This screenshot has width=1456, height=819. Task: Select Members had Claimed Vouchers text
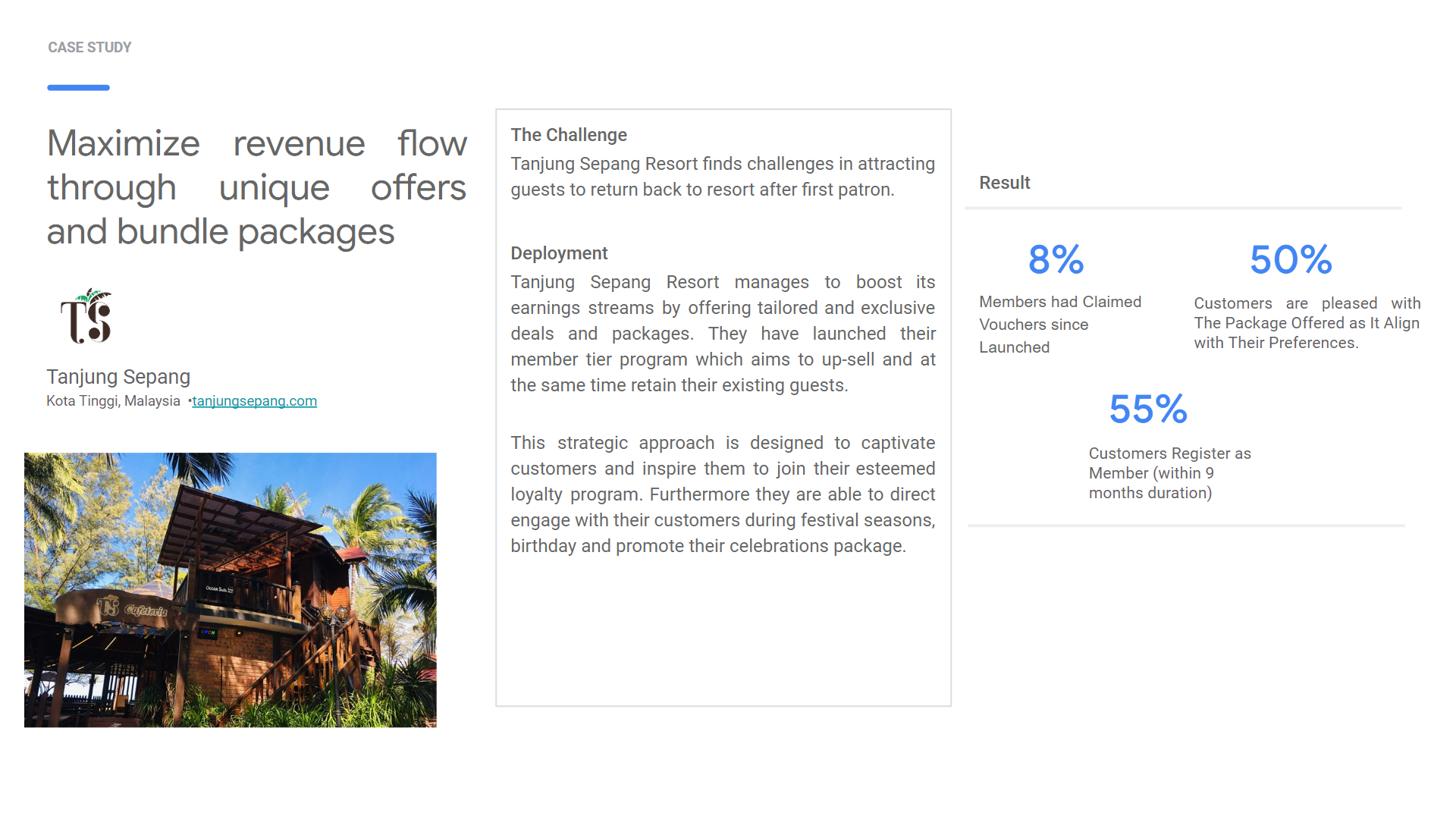[1060, 325]
